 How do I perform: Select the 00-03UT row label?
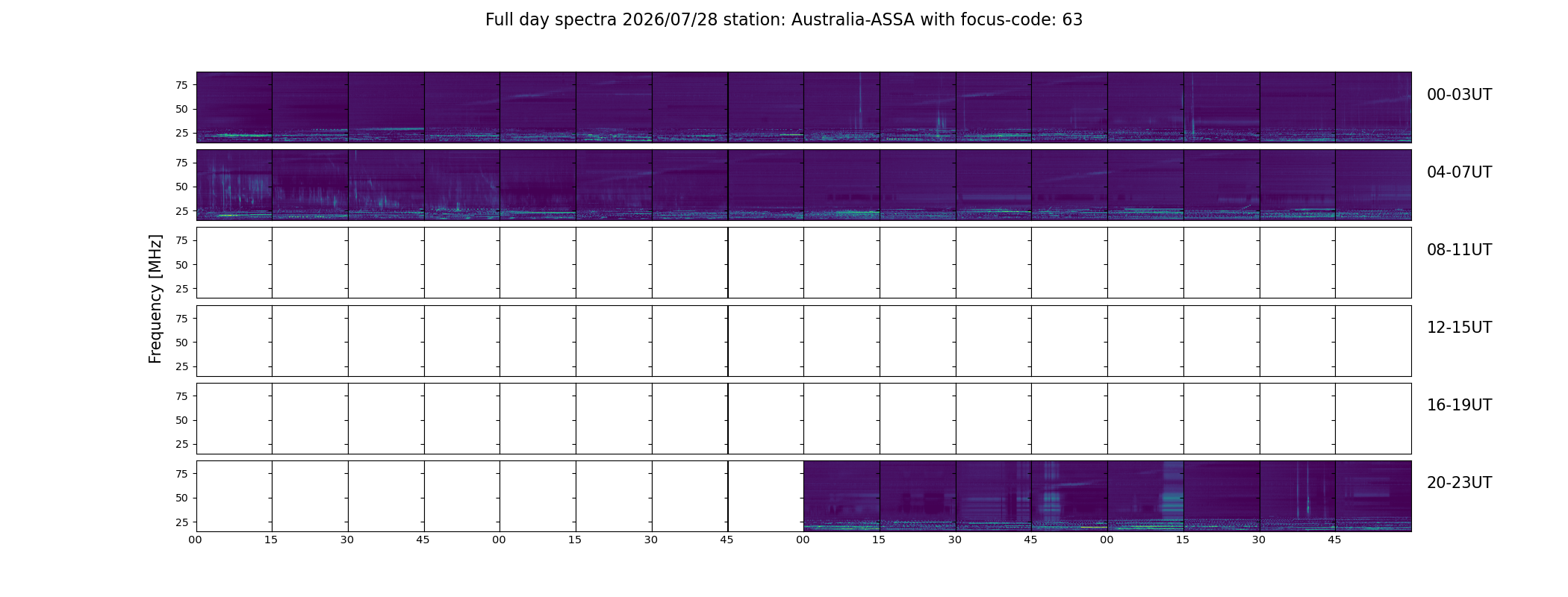[x=1459, y=95]
